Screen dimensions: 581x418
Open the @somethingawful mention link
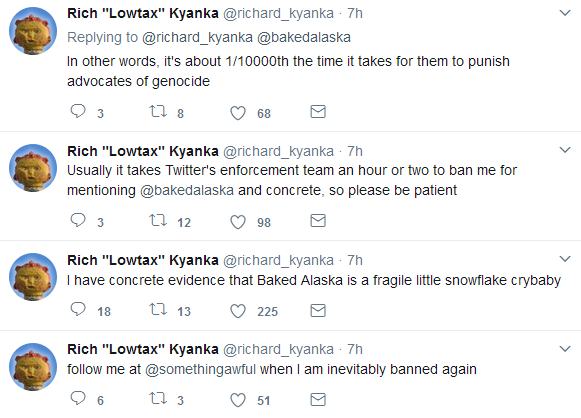tap(200, 369)
